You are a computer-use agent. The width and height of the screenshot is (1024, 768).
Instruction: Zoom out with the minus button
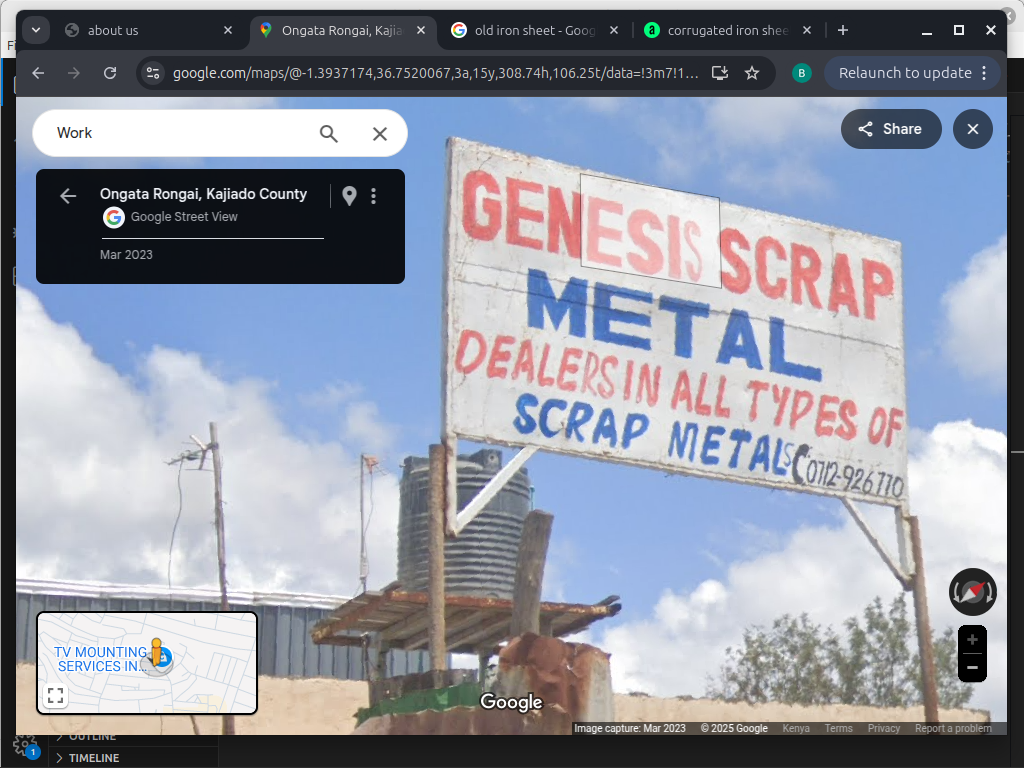pyautogui.click(x=972, y=667)
